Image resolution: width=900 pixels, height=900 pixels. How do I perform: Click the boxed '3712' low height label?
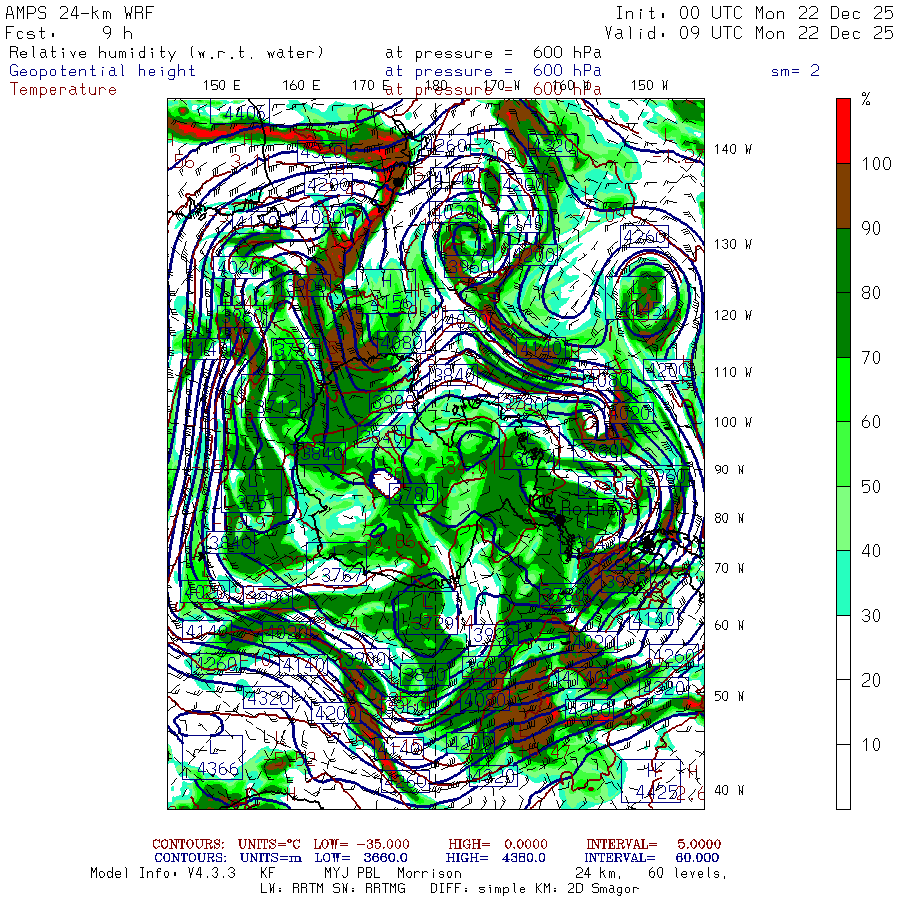[x=271, y=395]
